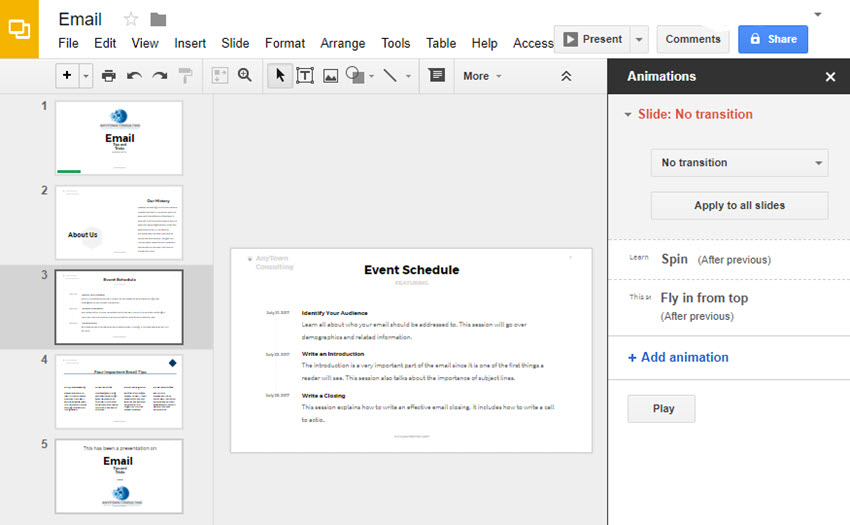The height and width of the screenshot is (525, 850).
Task: Select the paint format tool
Action: (x=185, y=76)
